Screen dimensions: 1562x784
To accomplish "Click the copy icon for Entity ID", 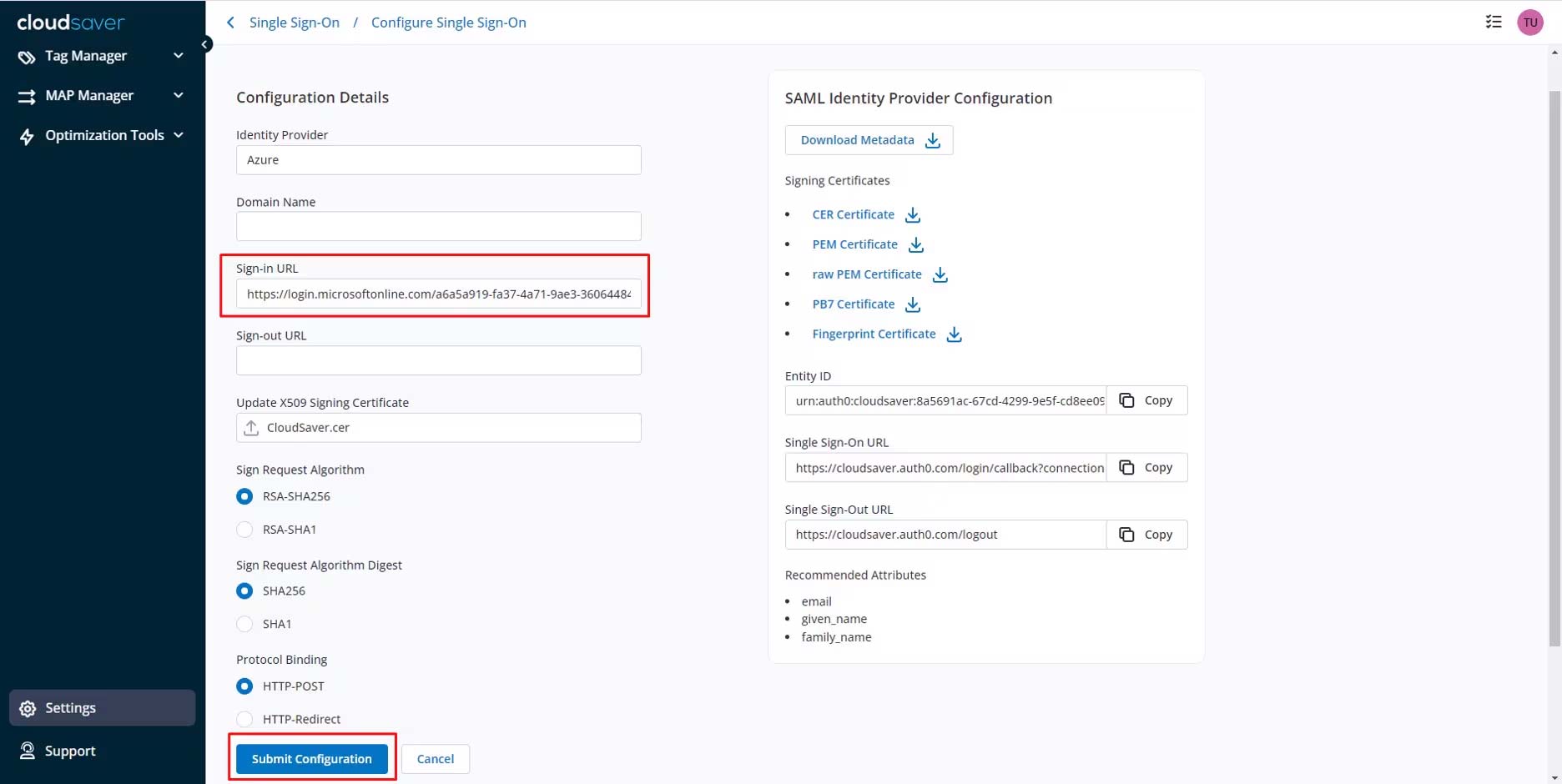I will pyautogui.click(x=1126, y=400).
